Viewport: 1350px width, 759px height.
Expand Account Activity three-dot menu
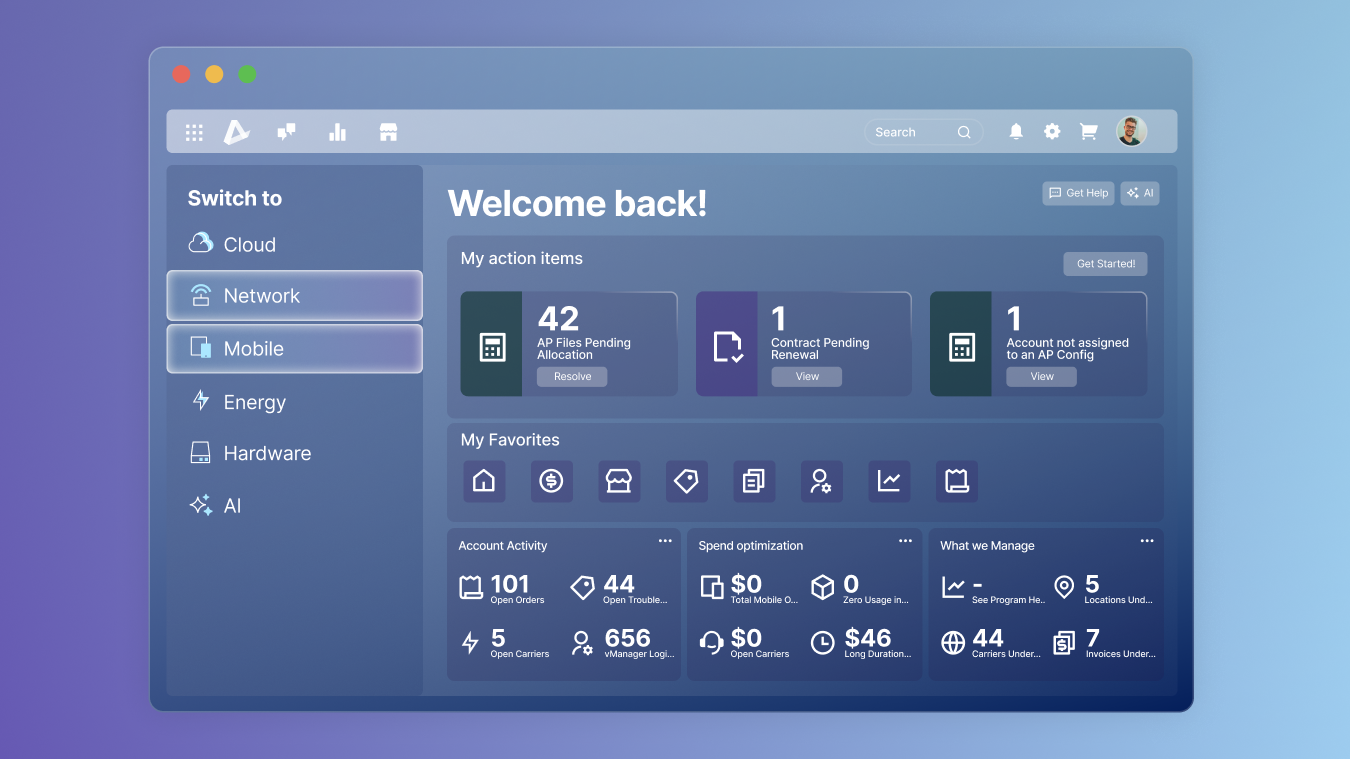pos(665,541)
